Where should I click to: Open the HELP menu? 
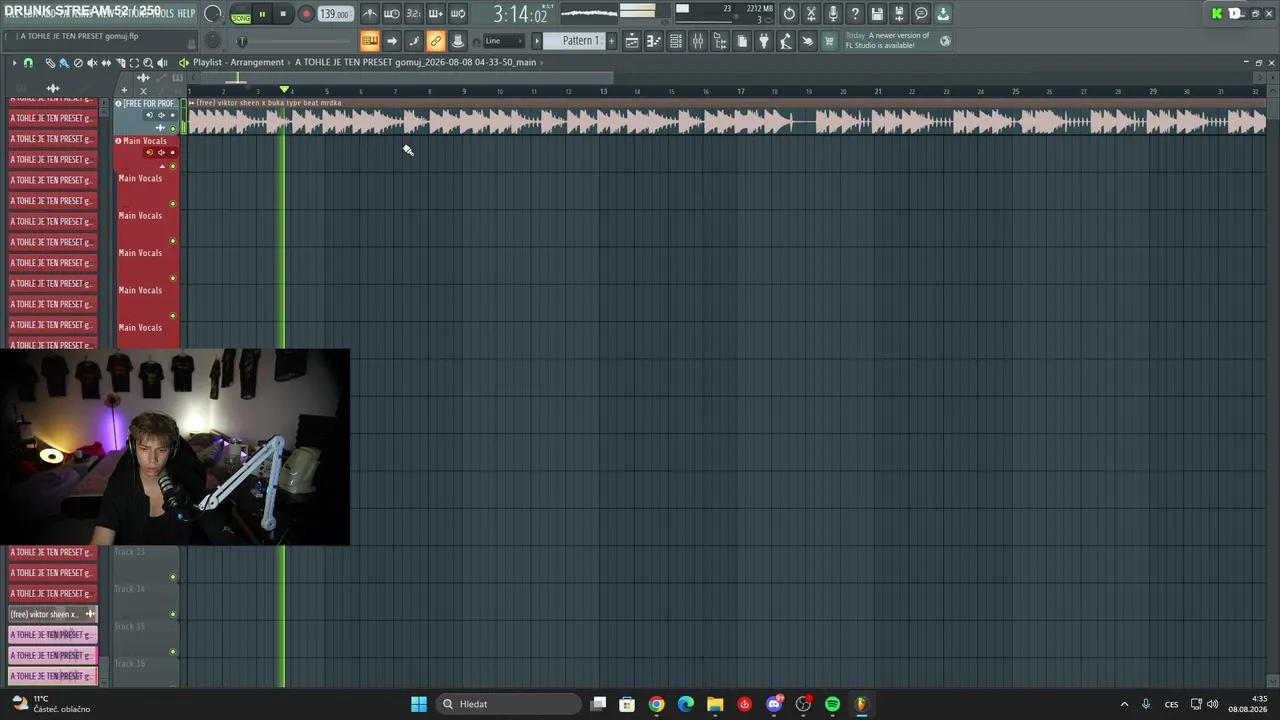[x=186, y=13]
